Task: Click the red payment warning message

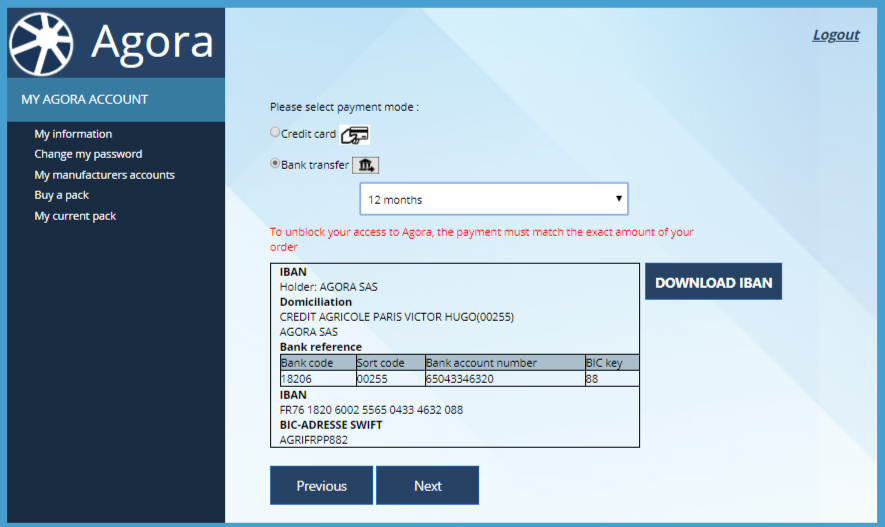Action: [481, 239]
